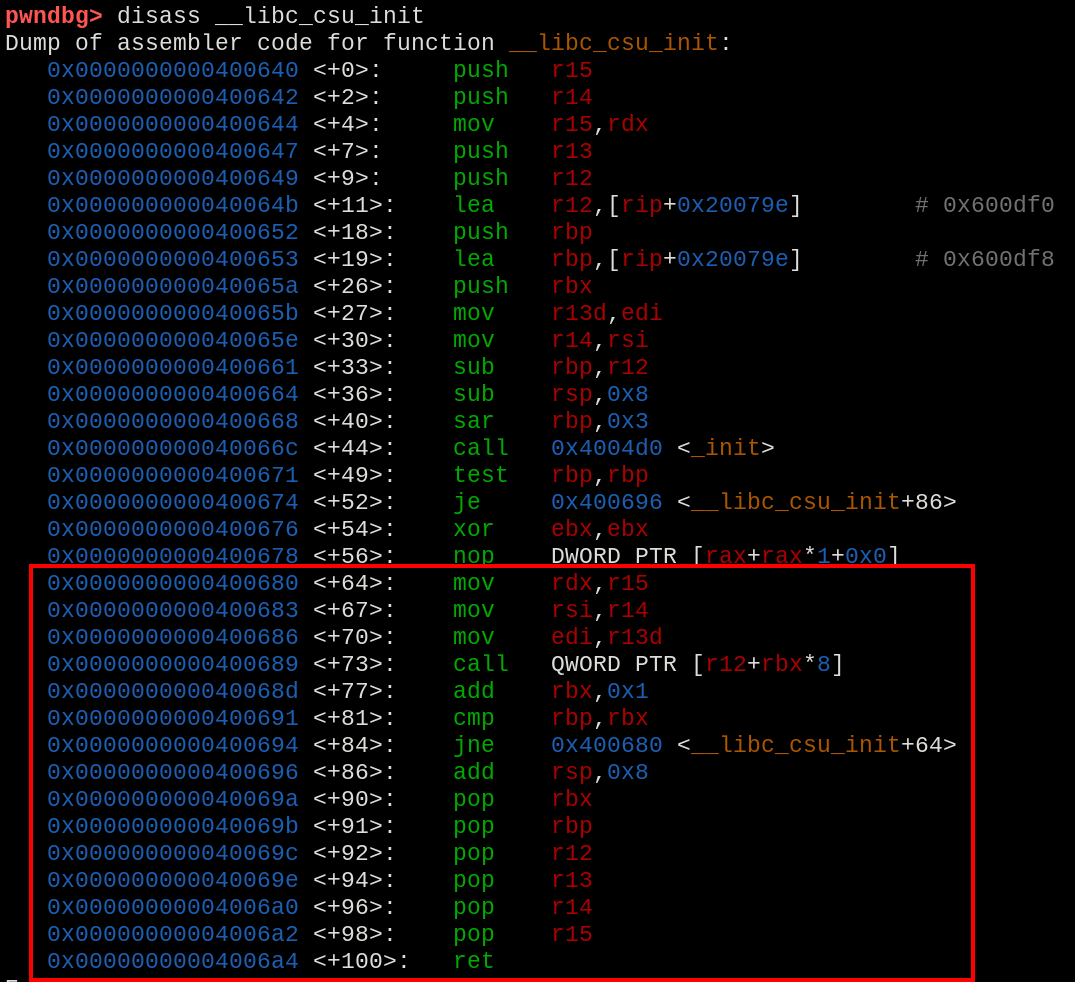The width and height of the screenshot is (1075, 982).
Task: Click the typed command disass __libc_csu_init
Action: tap(270, 16)
